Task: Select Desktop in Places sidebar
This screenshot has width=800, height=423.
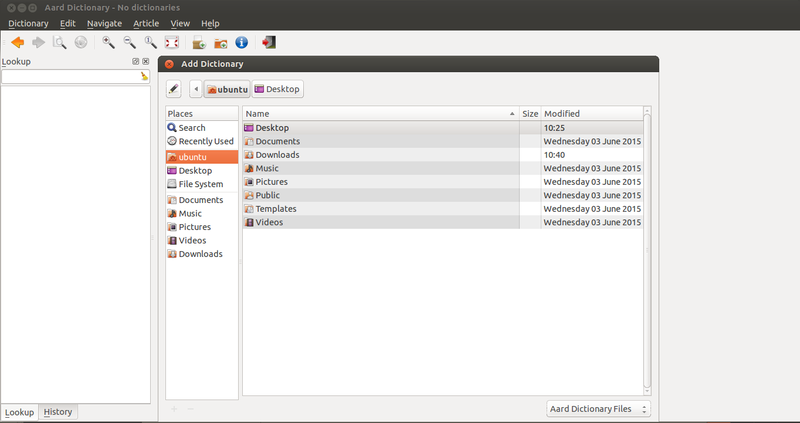Action: (202, 170)
